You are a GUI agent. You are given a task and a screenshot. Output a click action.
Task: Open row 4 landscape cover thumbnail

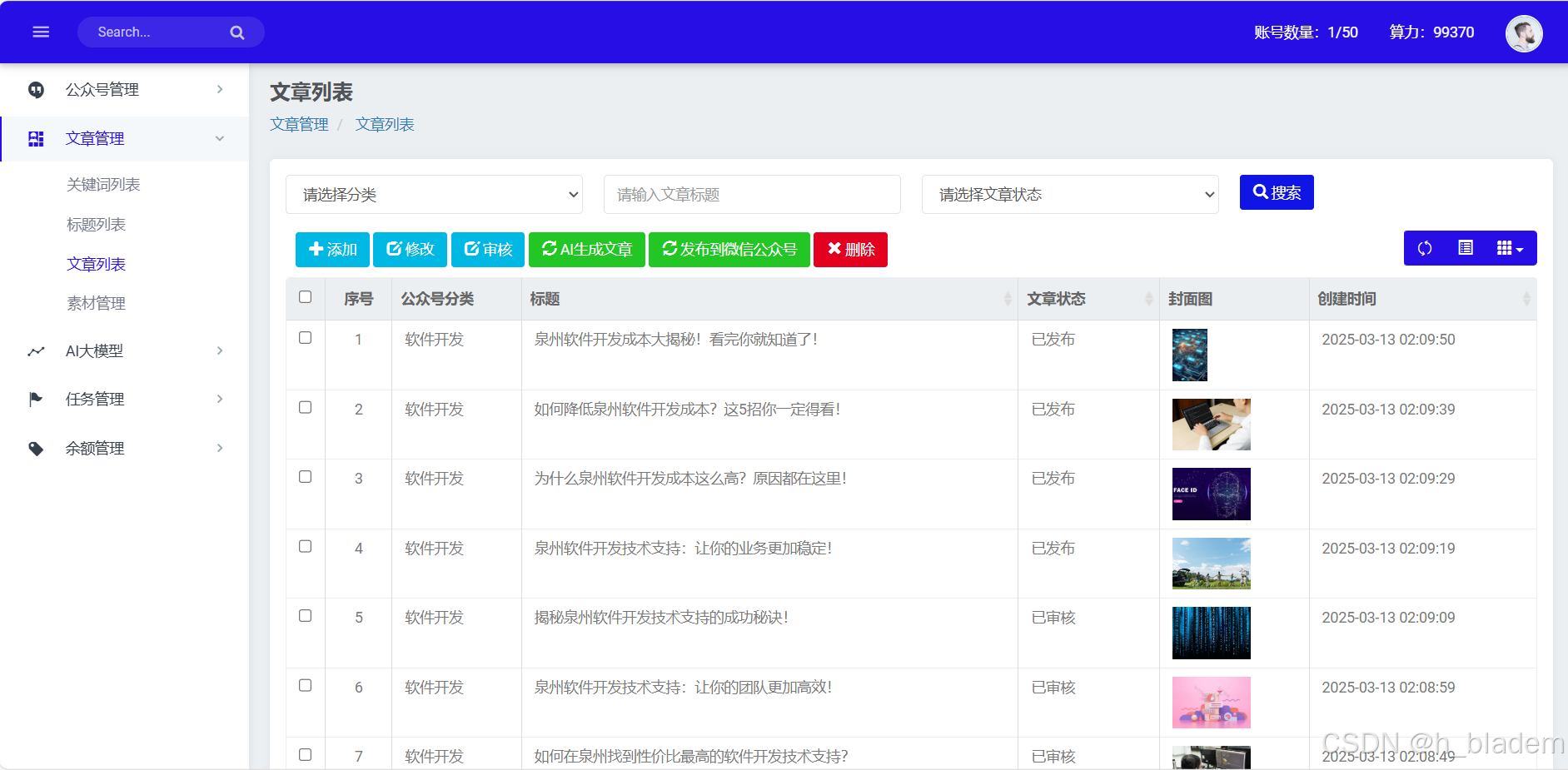pyautogui.click(x=1212, y=564)
